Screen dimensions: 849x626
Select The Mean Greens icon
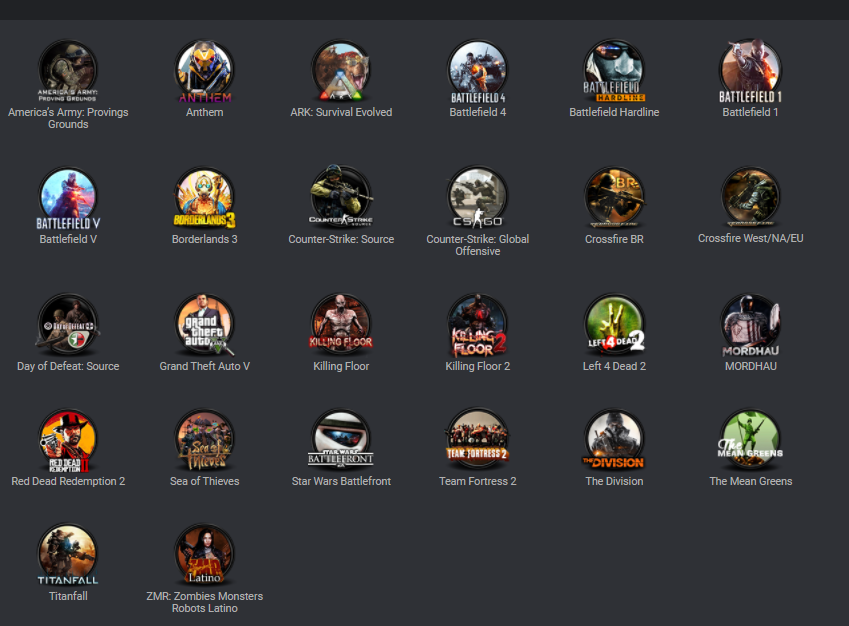click(750, 440)
